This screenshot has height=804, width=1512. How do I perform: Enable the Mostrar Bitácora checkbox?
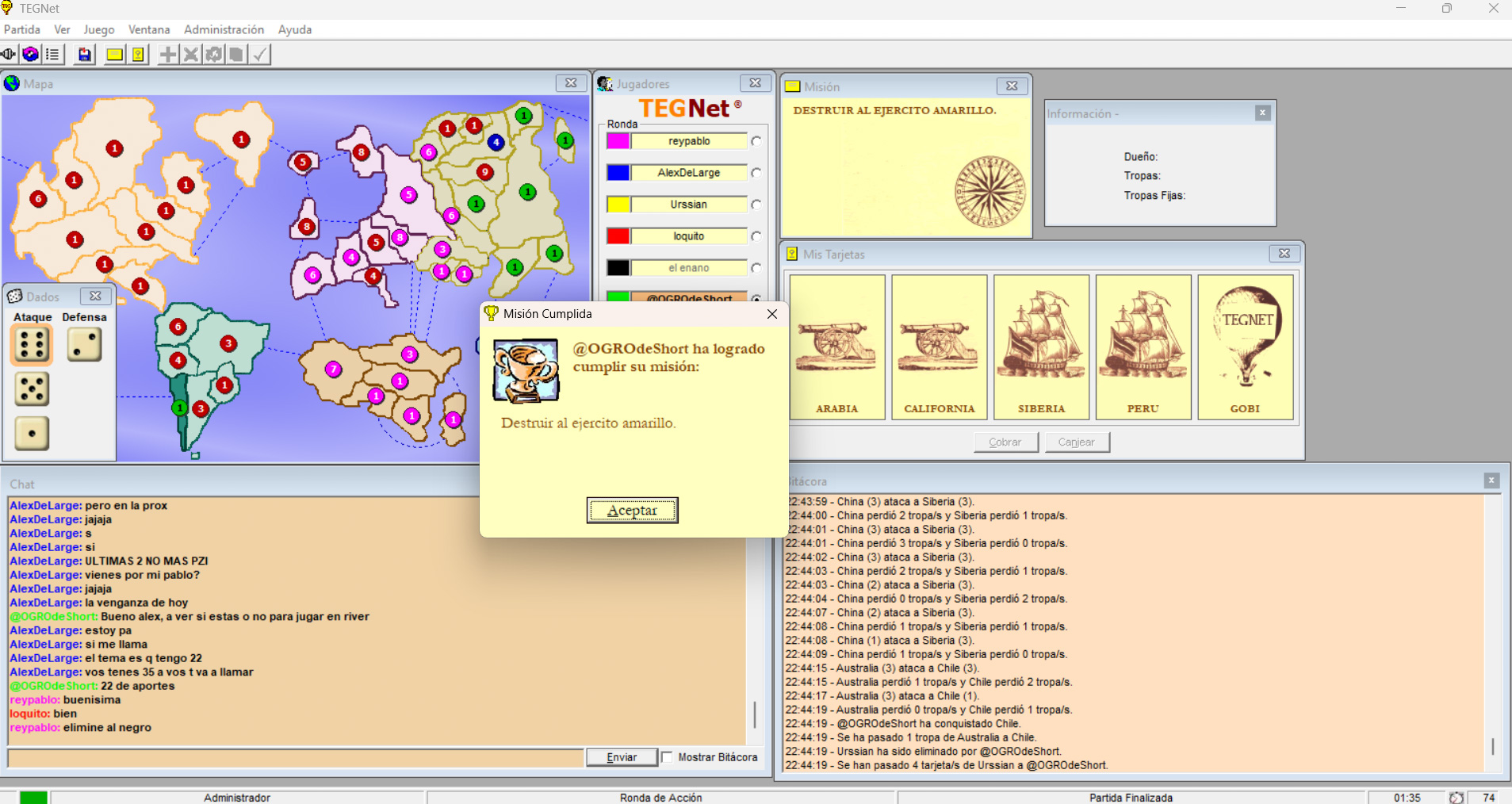tap(668, 757)
